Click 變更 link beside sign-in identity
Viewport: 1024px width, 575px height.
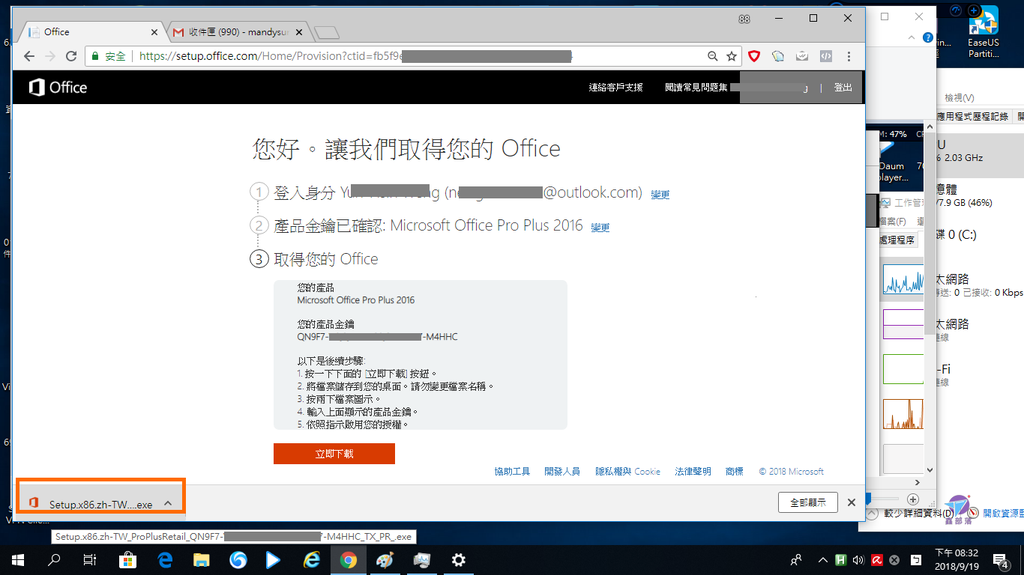point(660,195)
